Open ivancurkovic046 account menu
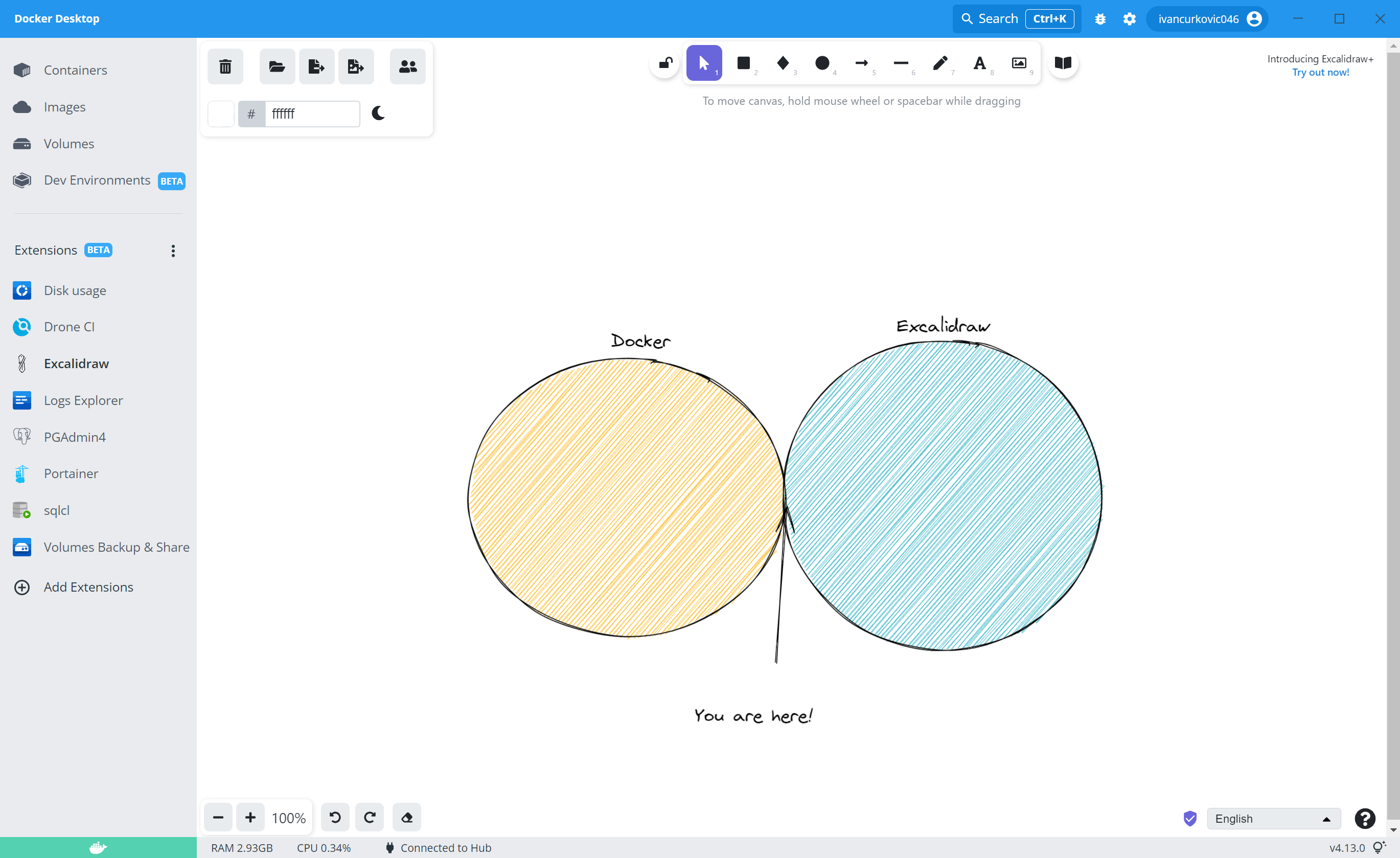 (x=1207, y=19)
